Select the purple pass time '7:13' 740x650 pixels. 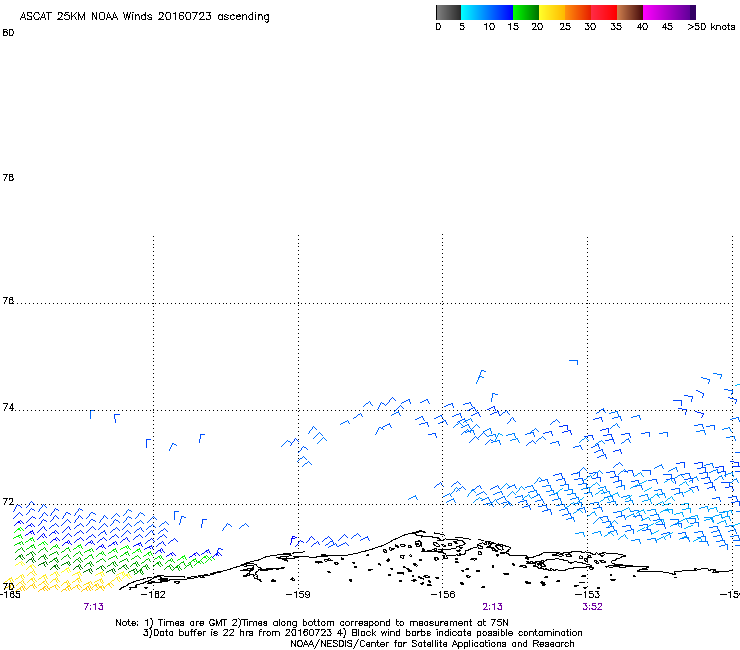[93, 607]
